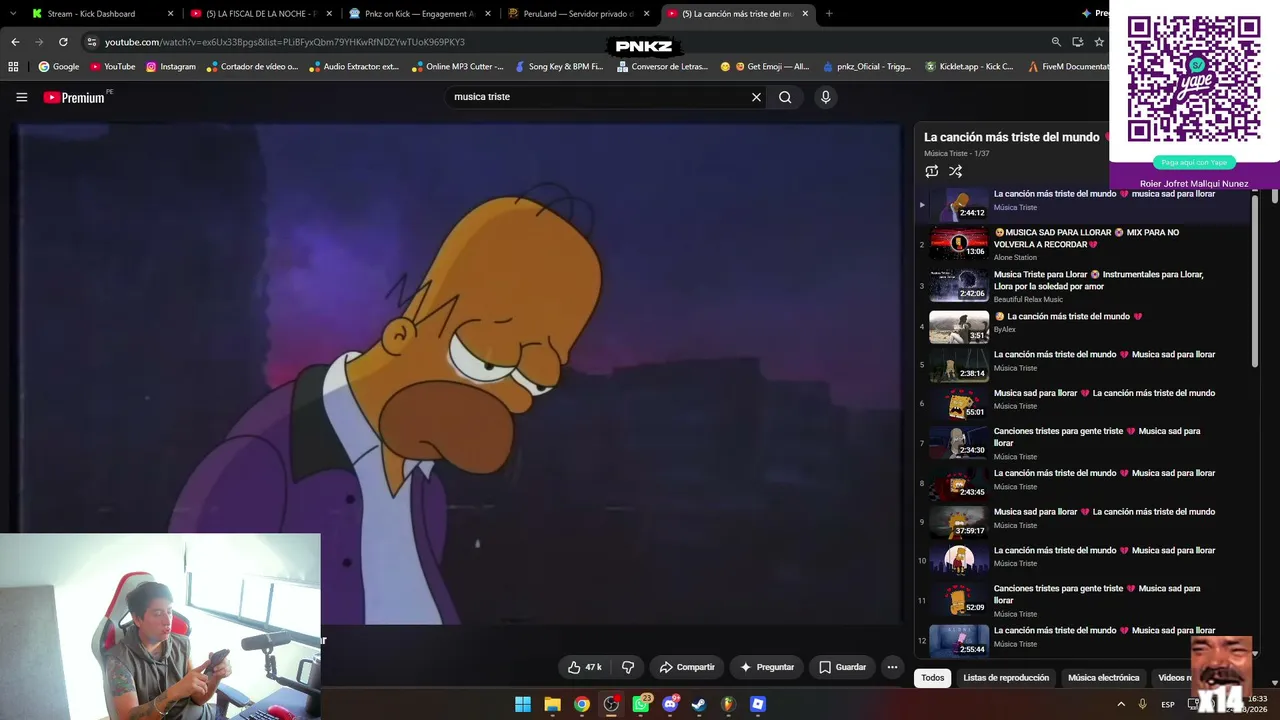Save video with Guardar
Image resolution: width=1280 pixels, height=720 pixels.
[842, 667]
